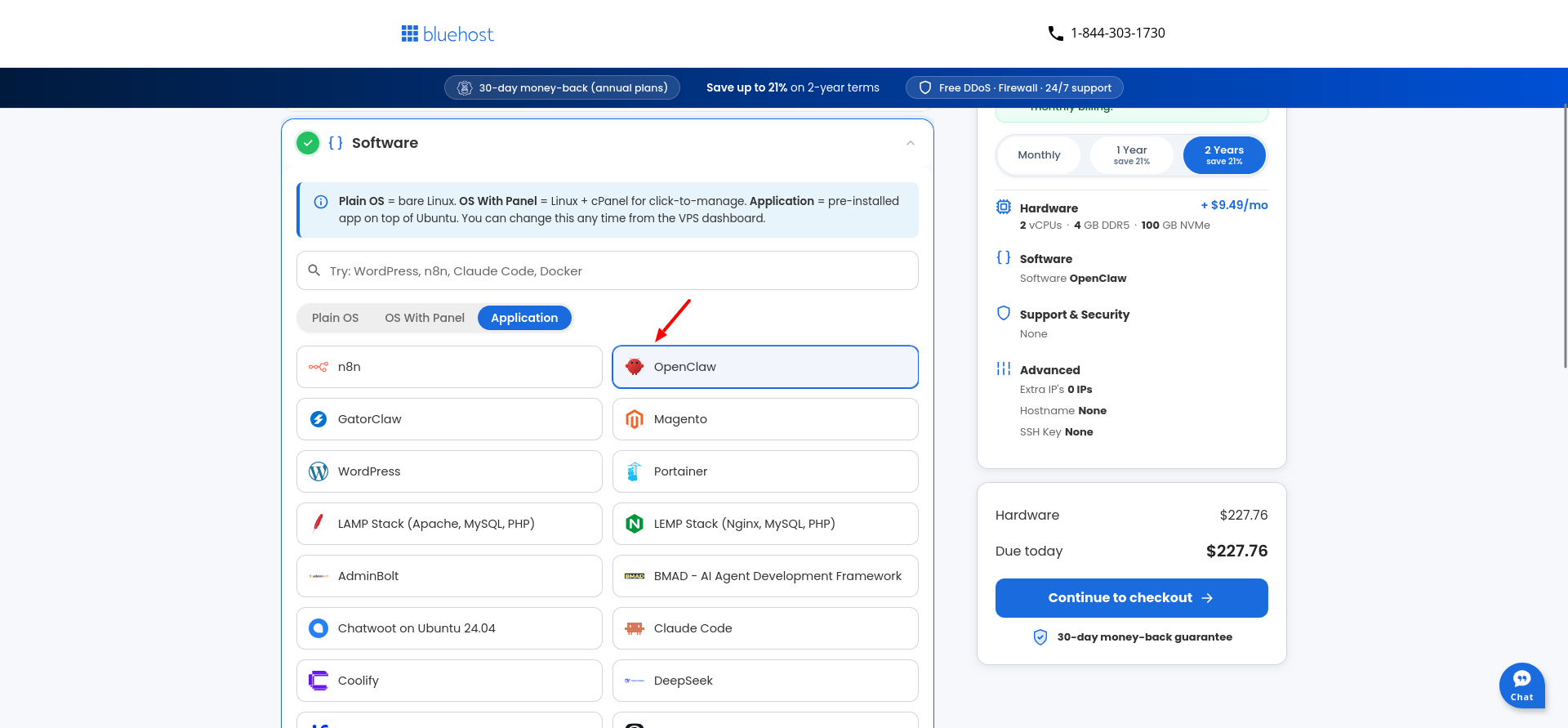Image resolution: width=1568 pixels, height=728 pixels.
Task: Select the Claude Code application
Action: (x=765, y=628)
